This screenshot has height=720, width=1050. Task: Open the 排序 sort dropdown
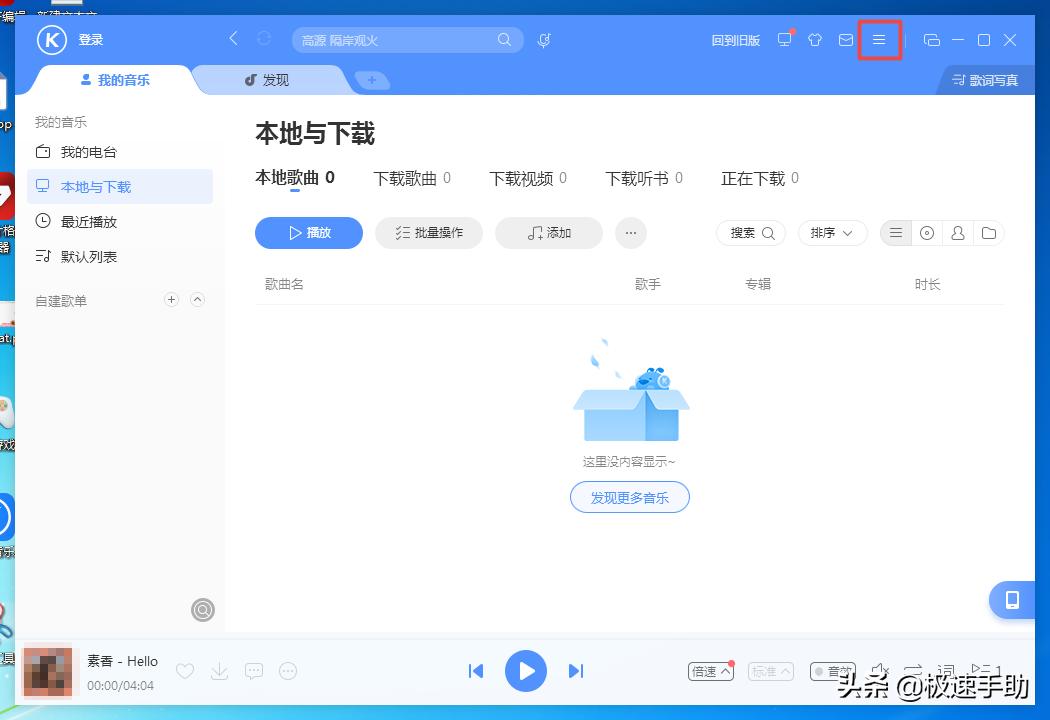coord(832,233)
